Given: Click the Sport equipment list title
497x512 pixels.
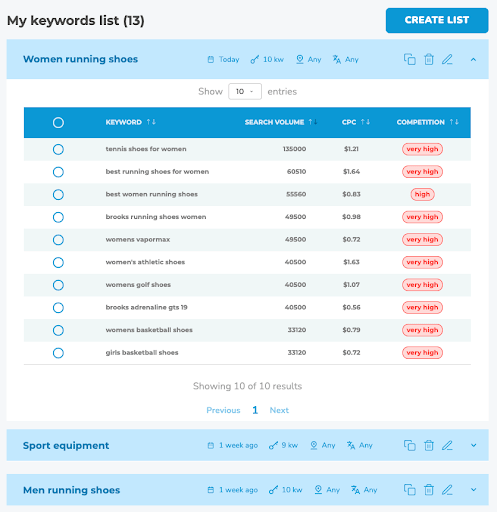Looking at the screenshot, I should [66, 446].
